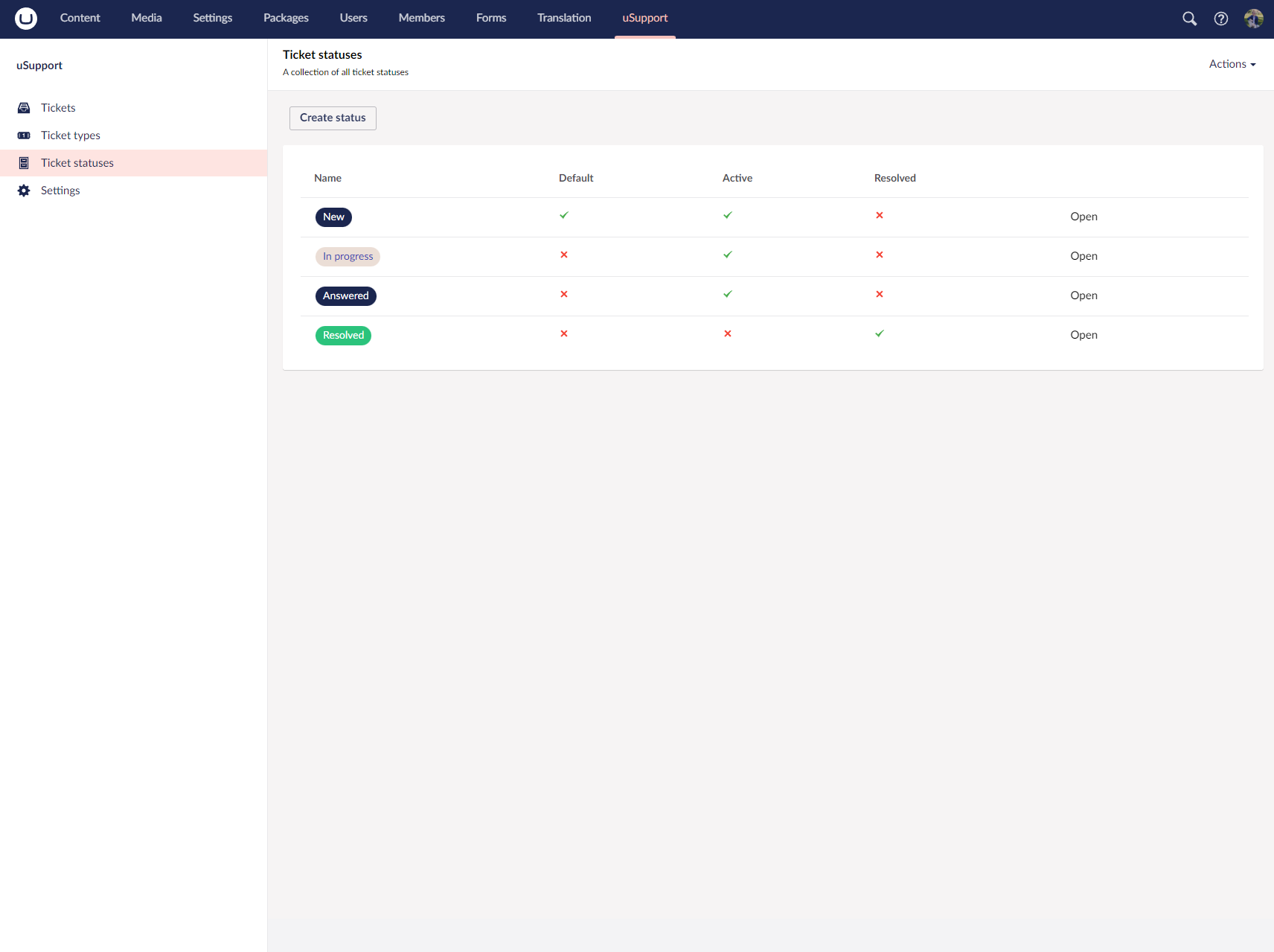Image resolution: width=1274 pixels, height=952 pixels.
Task: Click the Settings gear icon in sidebar
Action: (x=24, y=191)
